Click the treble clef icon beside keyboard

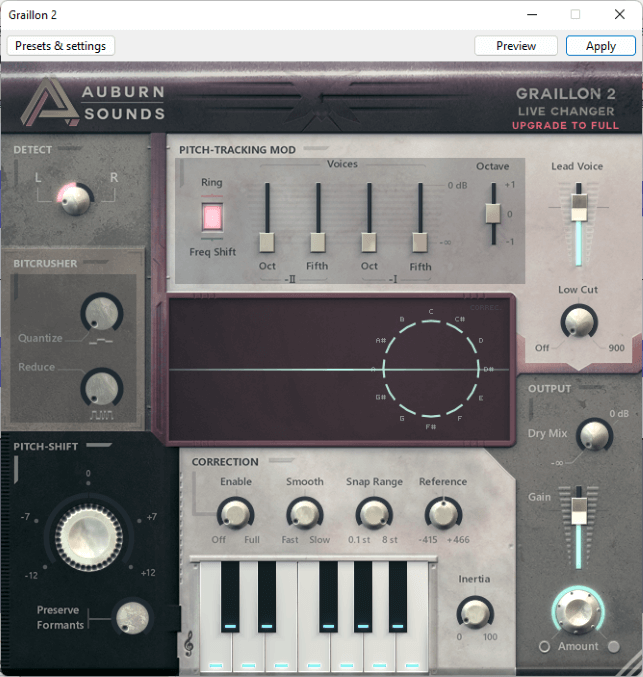click(188, 643)
